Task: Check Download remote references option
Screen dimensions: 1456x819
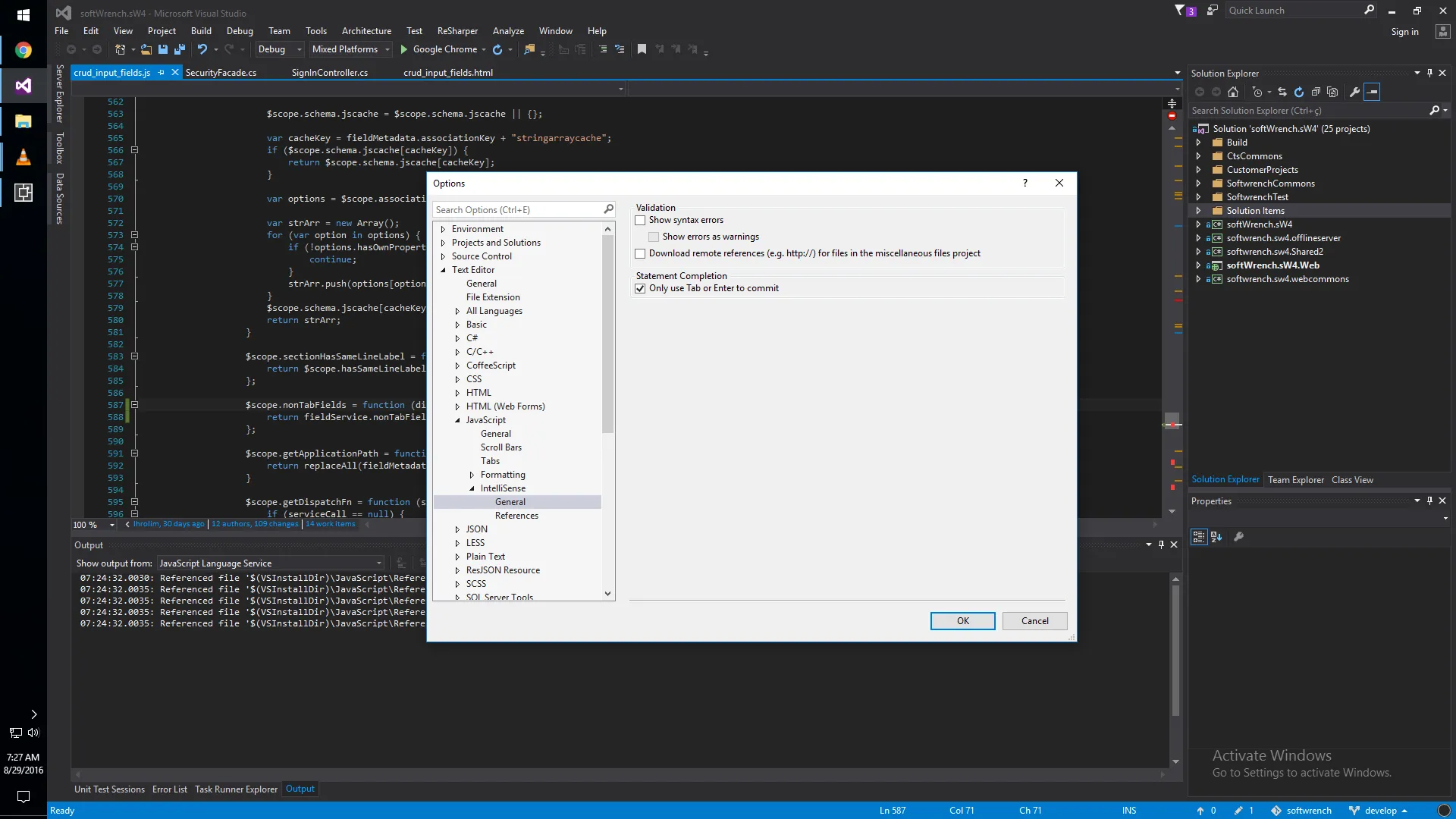Action: click(641, 254)
